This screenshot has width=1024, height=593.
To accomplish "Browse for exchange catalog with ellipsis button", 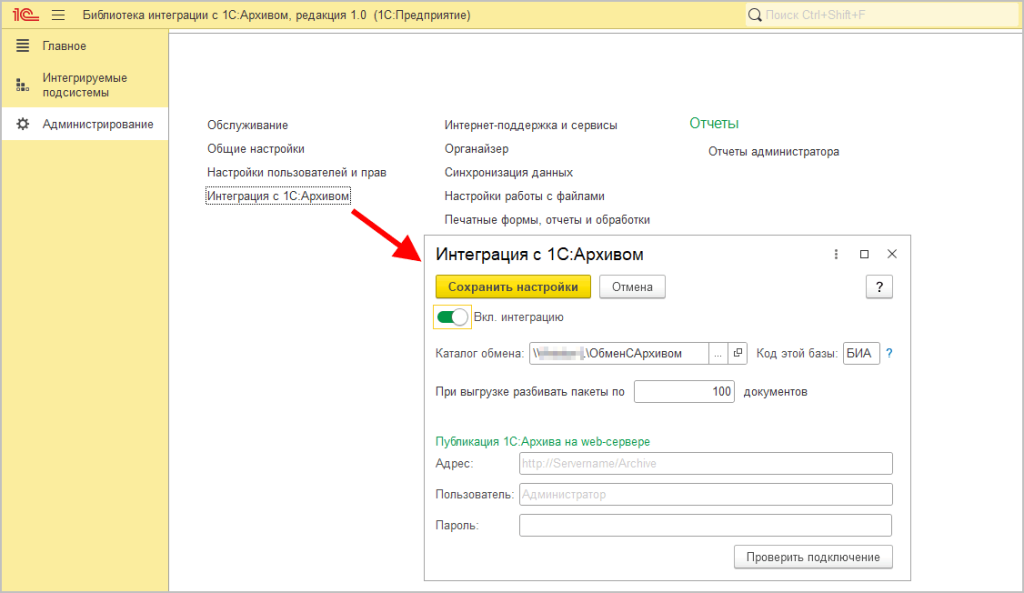I will tap(718, 353).
